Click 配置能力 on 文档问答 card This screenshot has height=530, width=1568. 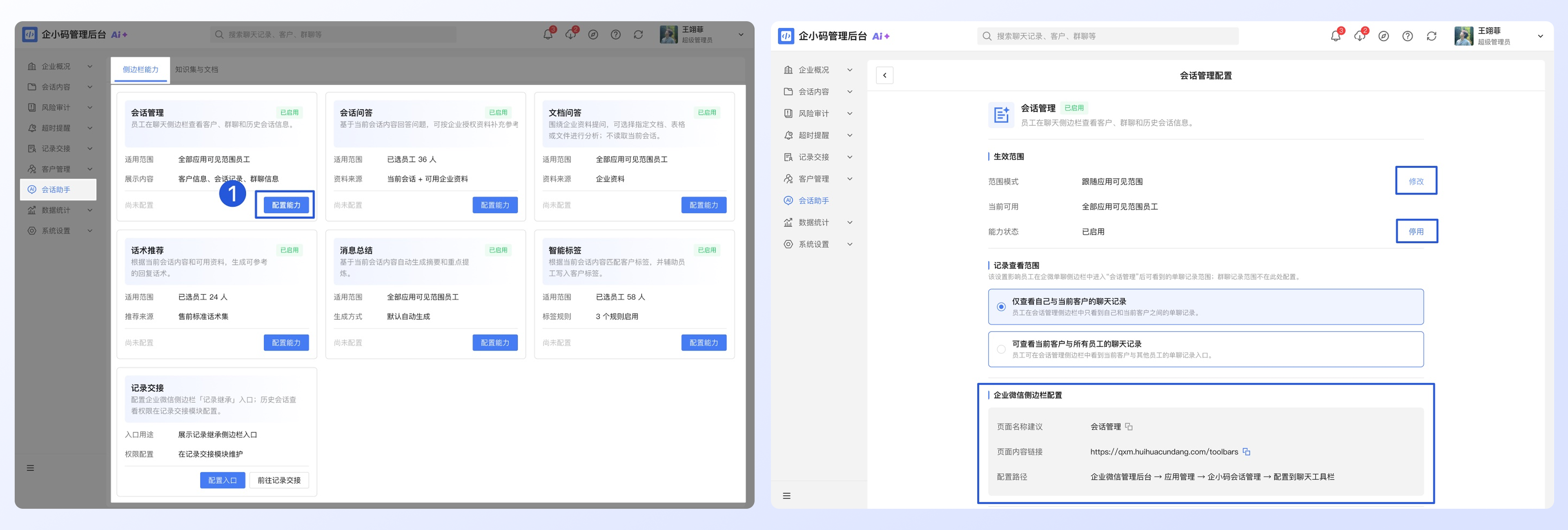(704, 205)
